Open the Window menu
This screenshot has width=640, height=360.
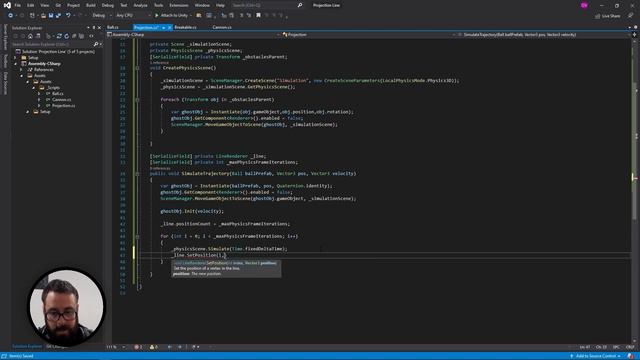[x=202, y=5]
